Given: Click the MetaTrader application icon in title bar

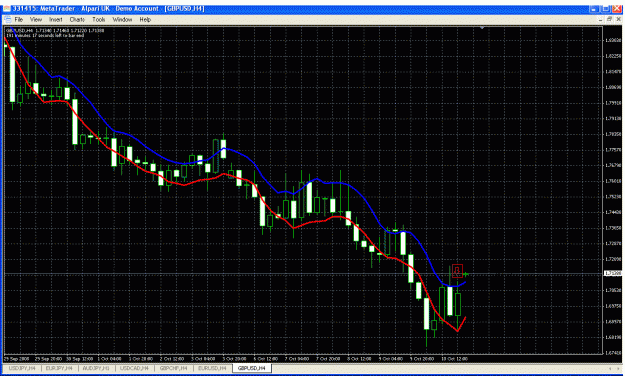Looking at the screenshot, I should (7, 8).
